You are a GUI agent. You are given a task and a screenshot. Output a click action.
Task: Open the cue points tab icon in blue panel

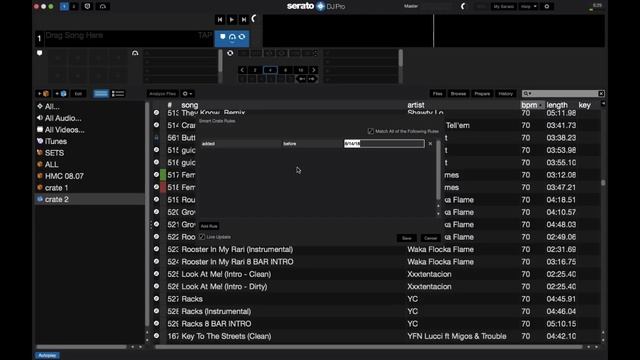pyautogui.click(x=222, y=37)
